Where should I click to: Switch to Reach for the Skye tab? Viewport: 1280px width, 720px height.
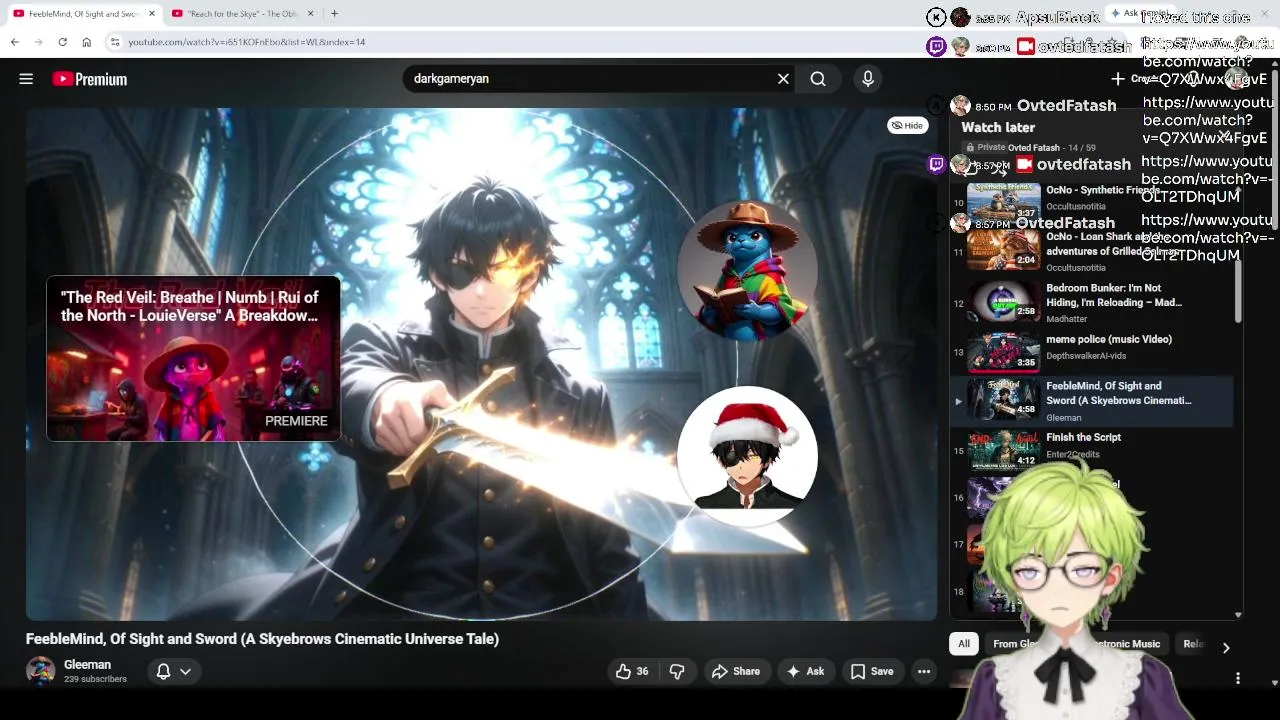[x=242, y=14]
